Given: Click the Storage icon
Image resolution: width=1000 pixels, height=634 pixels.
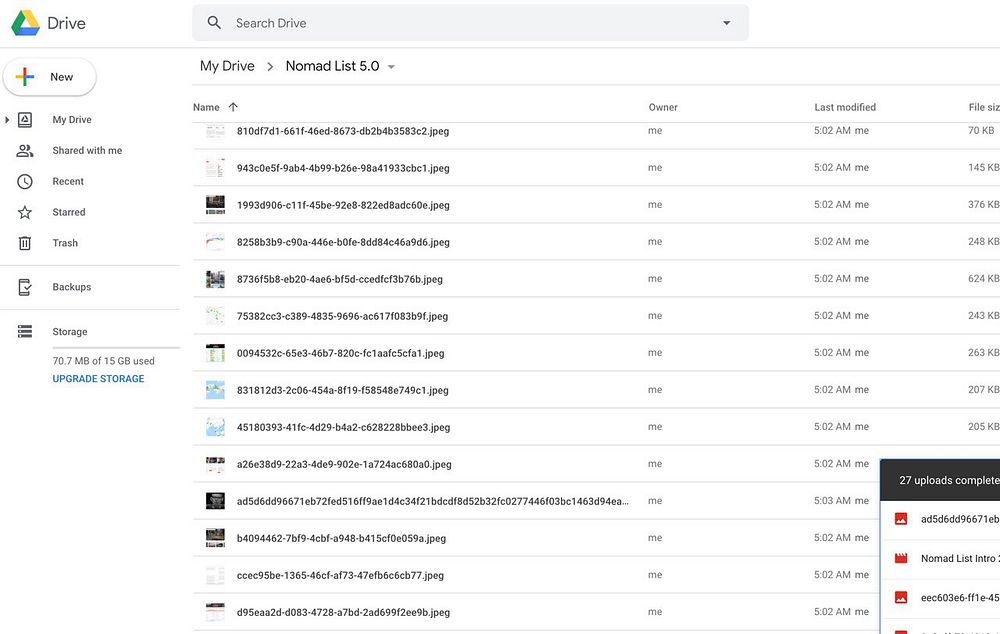Looking at the screenshot, I should pyautogui.click(x=25, y=332).
